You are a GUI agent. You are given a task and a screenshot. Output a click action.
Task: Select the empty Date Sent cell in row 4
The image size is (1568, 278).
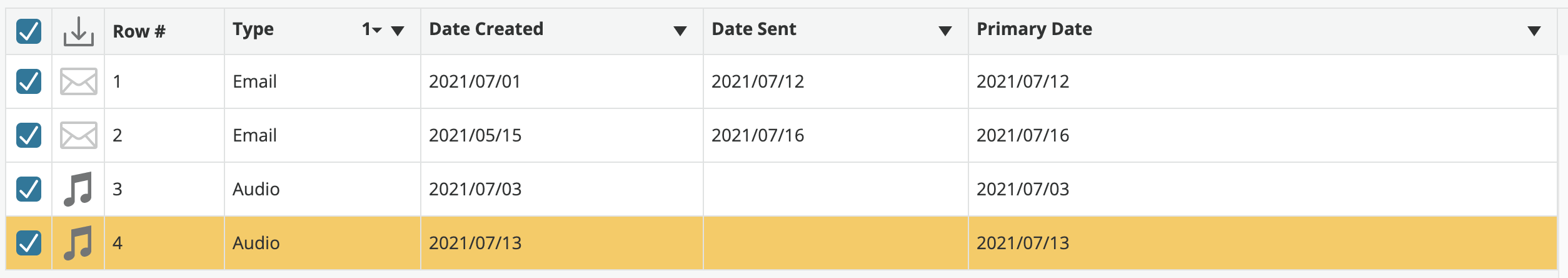[x=836, y=243]
